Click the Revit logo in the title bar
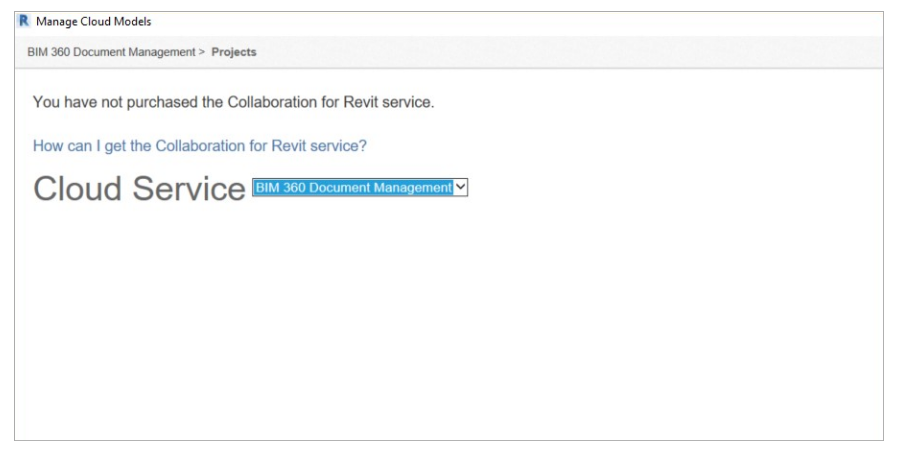897x451 pixels. pyautogui.click(x=24, y=21)
